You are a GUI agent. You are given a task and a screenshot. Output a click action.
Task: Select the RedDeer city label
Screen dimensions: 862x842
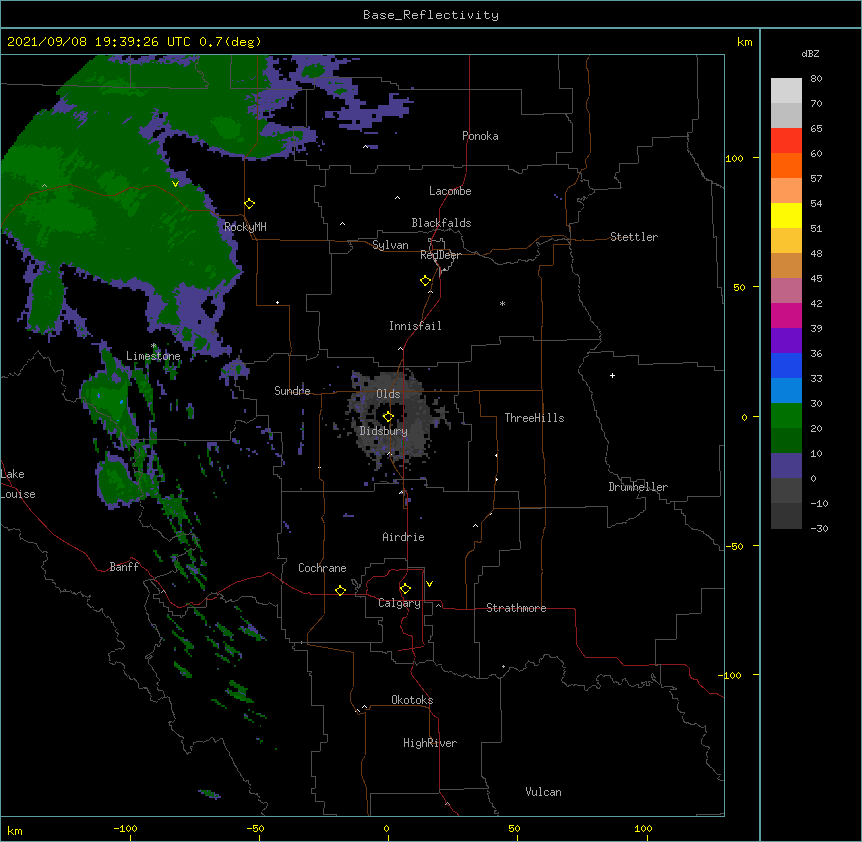click(440, 255)
